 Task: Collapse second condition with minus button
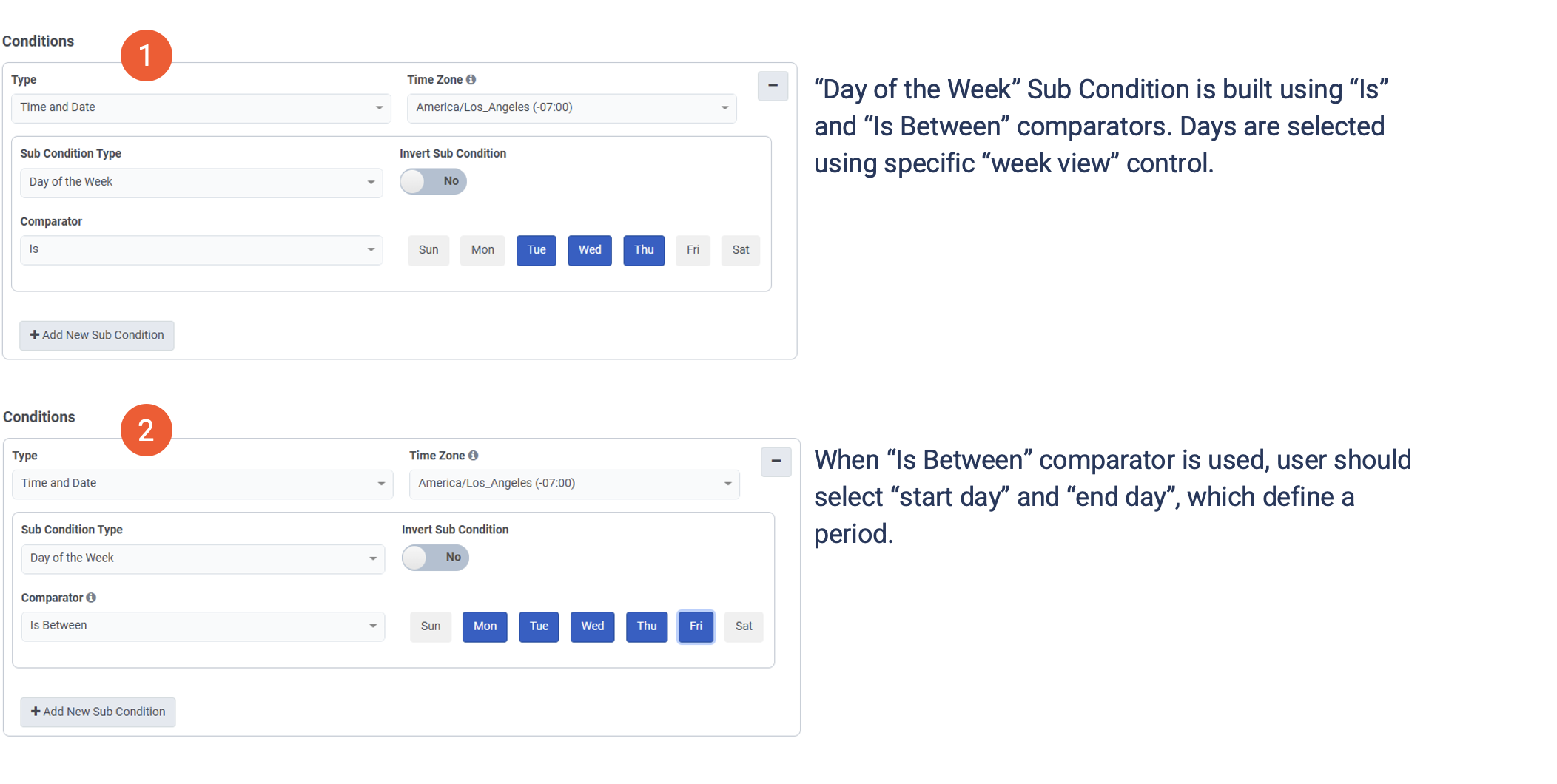tap(776, 462)
